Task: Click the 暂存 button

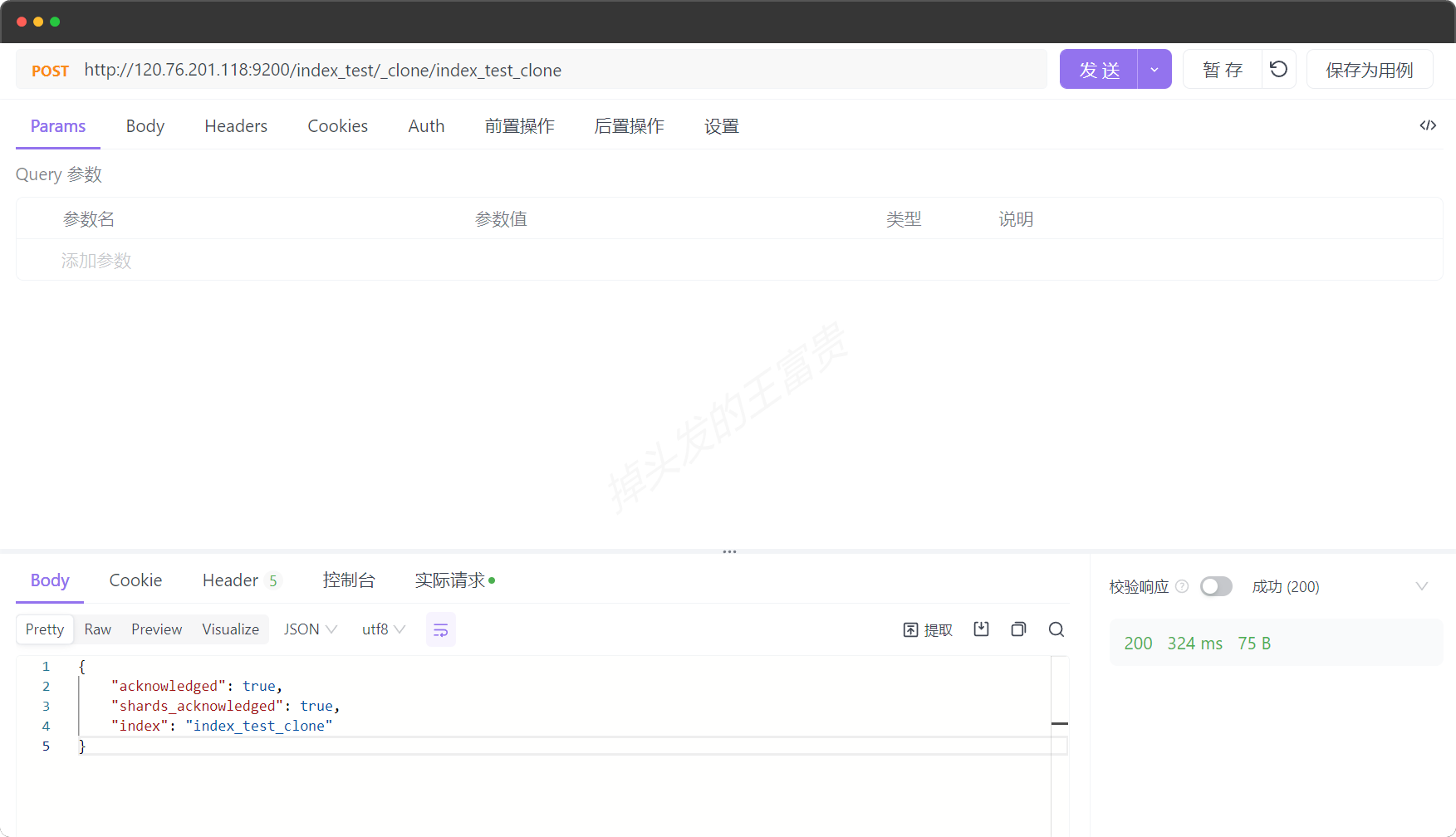Action: coord(1223,69)
